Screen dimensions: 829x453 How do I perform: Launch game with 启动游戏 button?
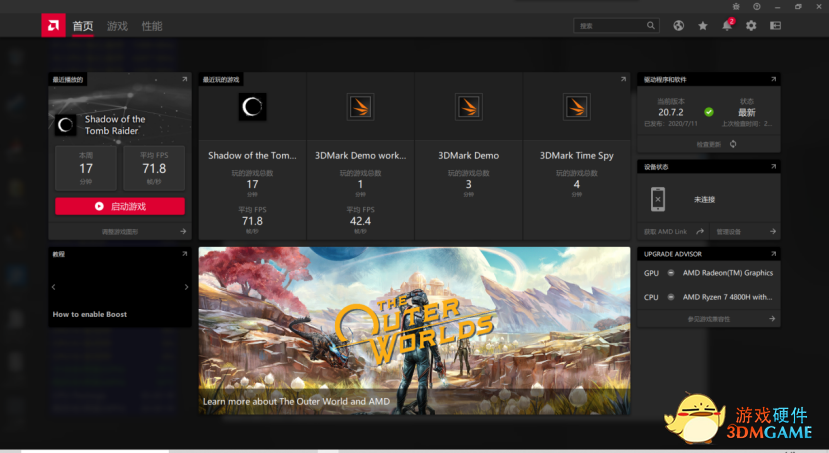click(x=120, y=206)
